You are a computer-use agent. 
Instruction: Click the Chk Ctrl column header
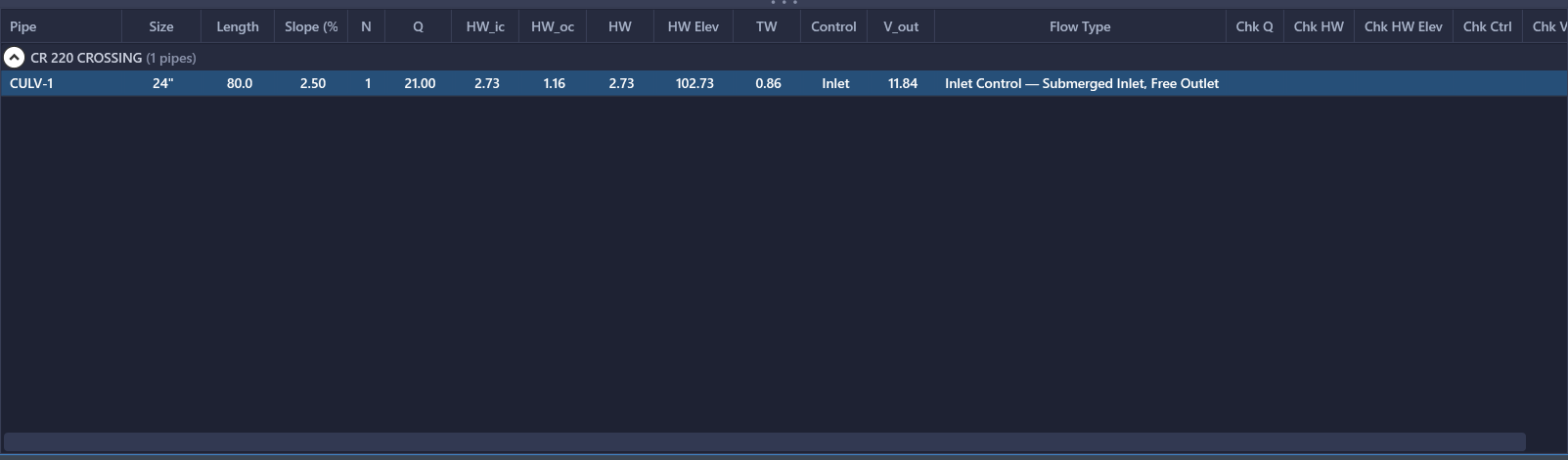click(x=1487, y=26)
